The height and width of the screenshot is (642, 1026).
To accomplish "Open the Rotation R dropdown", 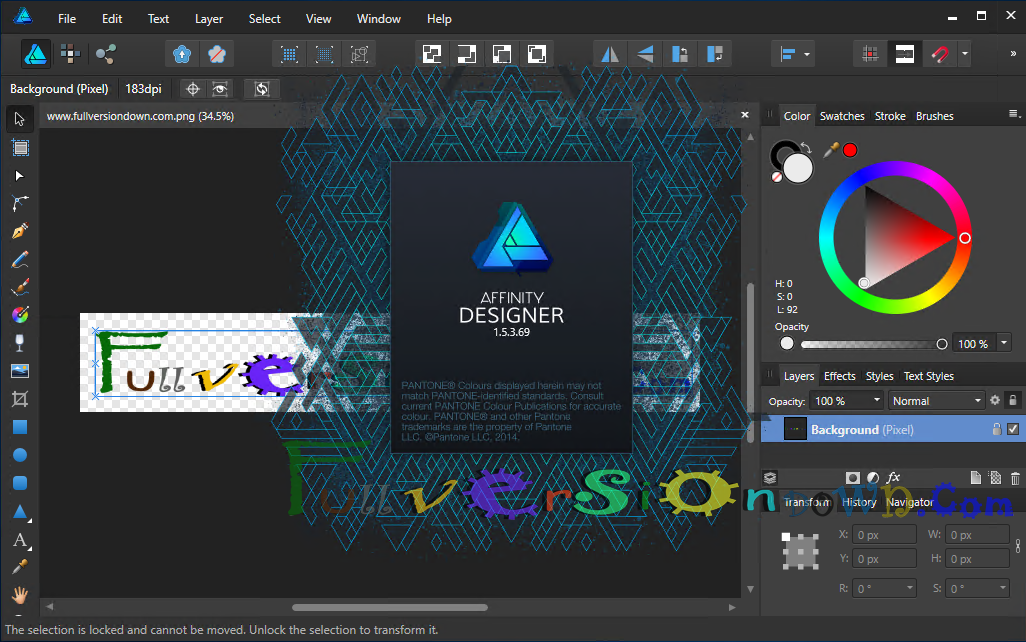I will (x=910, y=588).
